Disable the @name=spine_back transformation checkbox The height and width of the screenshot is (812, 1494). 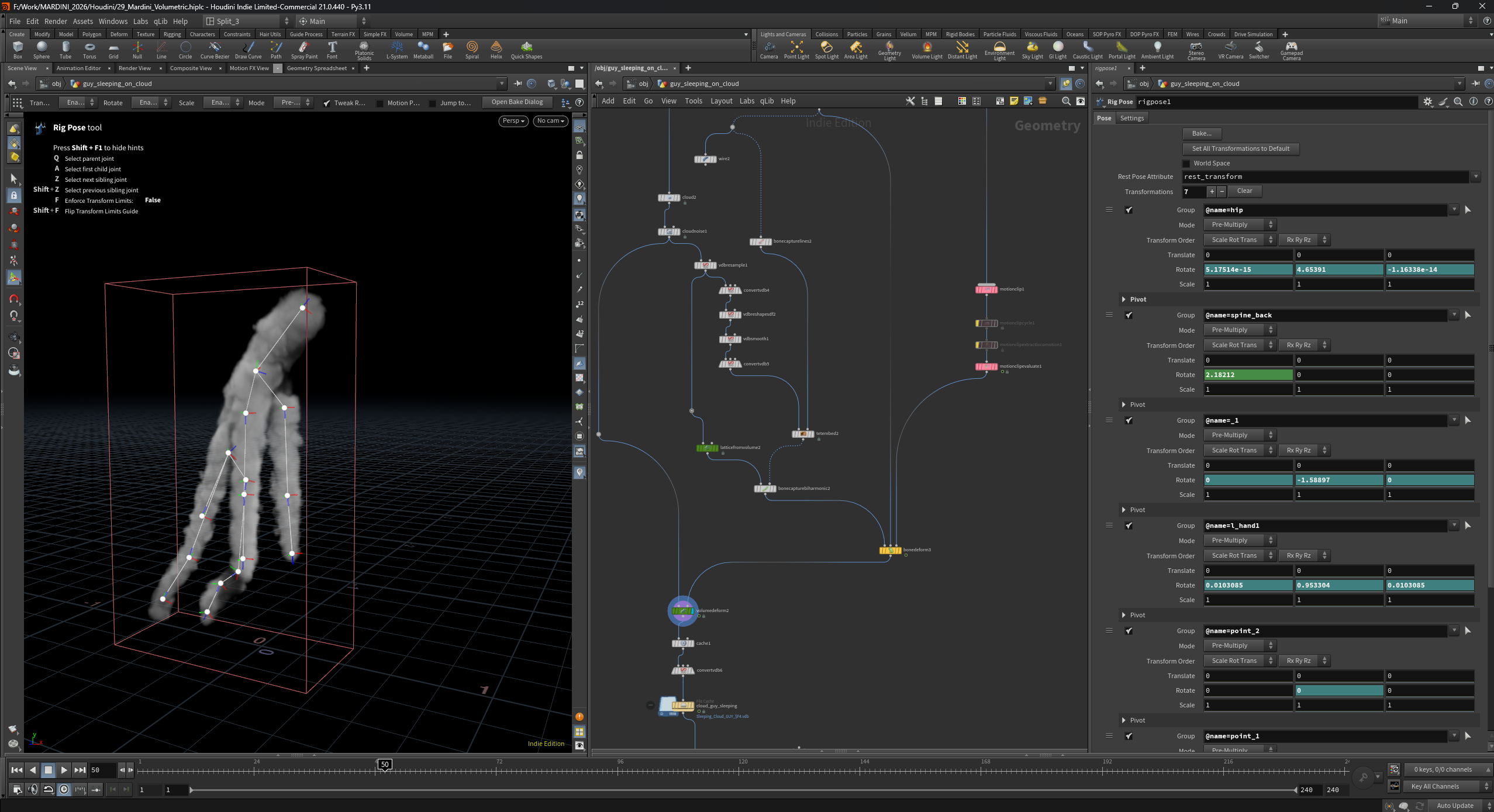(1129, 316)
